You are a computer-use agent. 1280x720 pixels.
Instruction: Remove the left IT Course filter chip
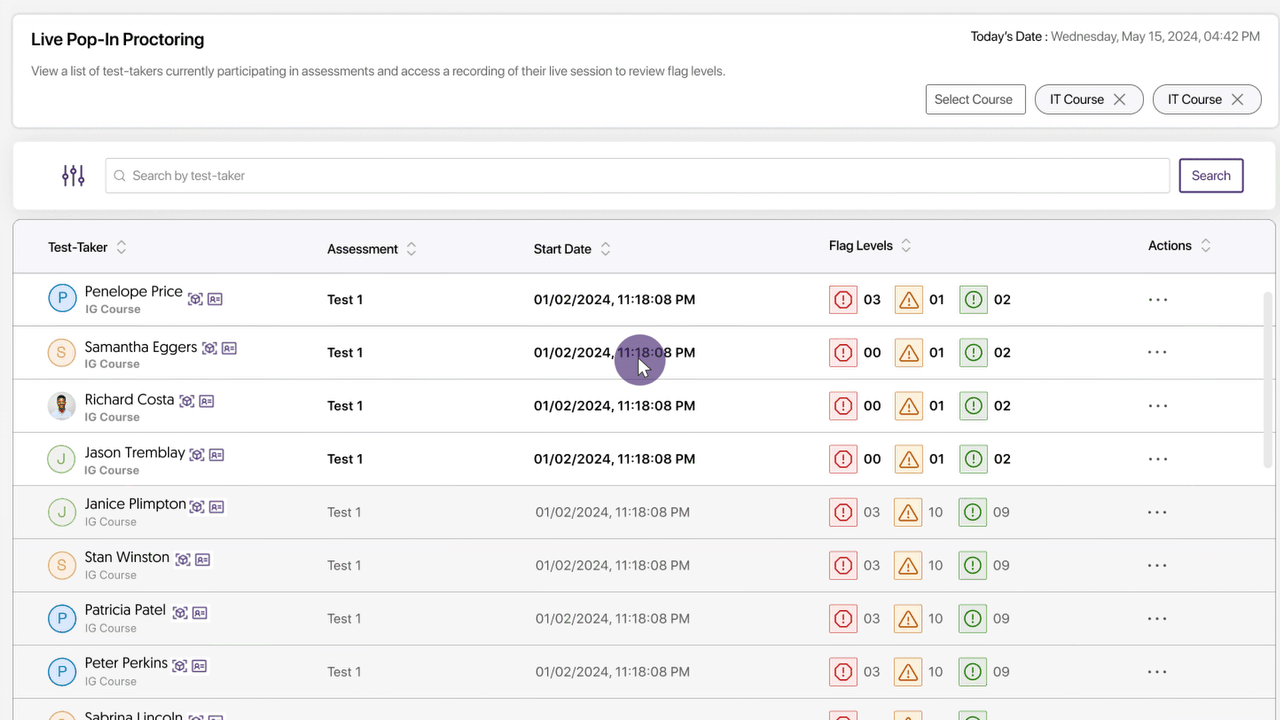[1119, 100]
